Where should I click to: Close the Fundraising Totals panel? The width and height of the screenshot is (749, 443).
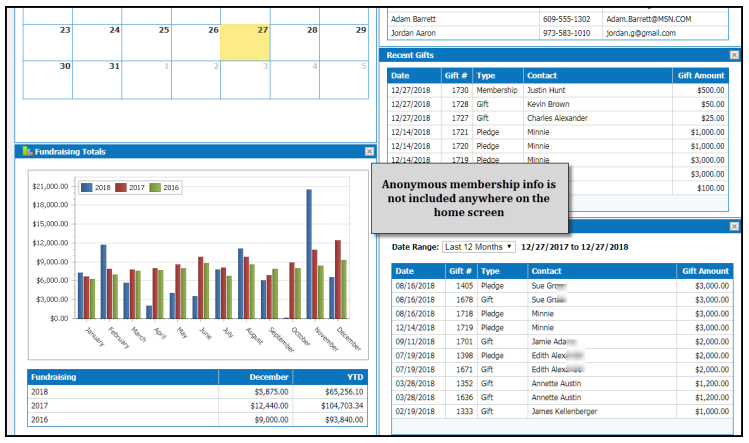pyautogui.click(x=369, y=151)
